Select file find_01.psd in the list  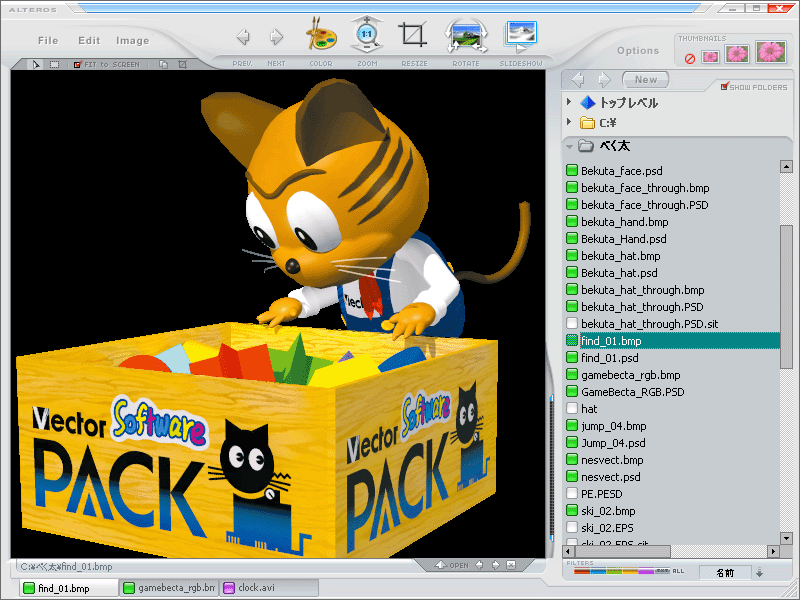pos(610,358)
